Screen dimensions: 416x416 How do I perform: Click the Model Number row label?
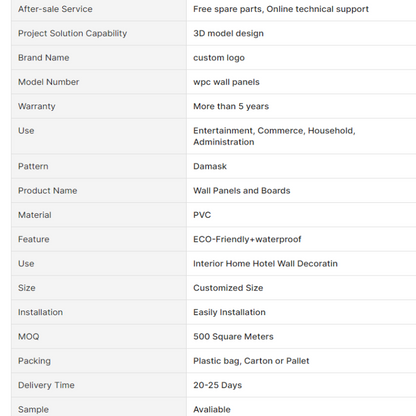49,82
